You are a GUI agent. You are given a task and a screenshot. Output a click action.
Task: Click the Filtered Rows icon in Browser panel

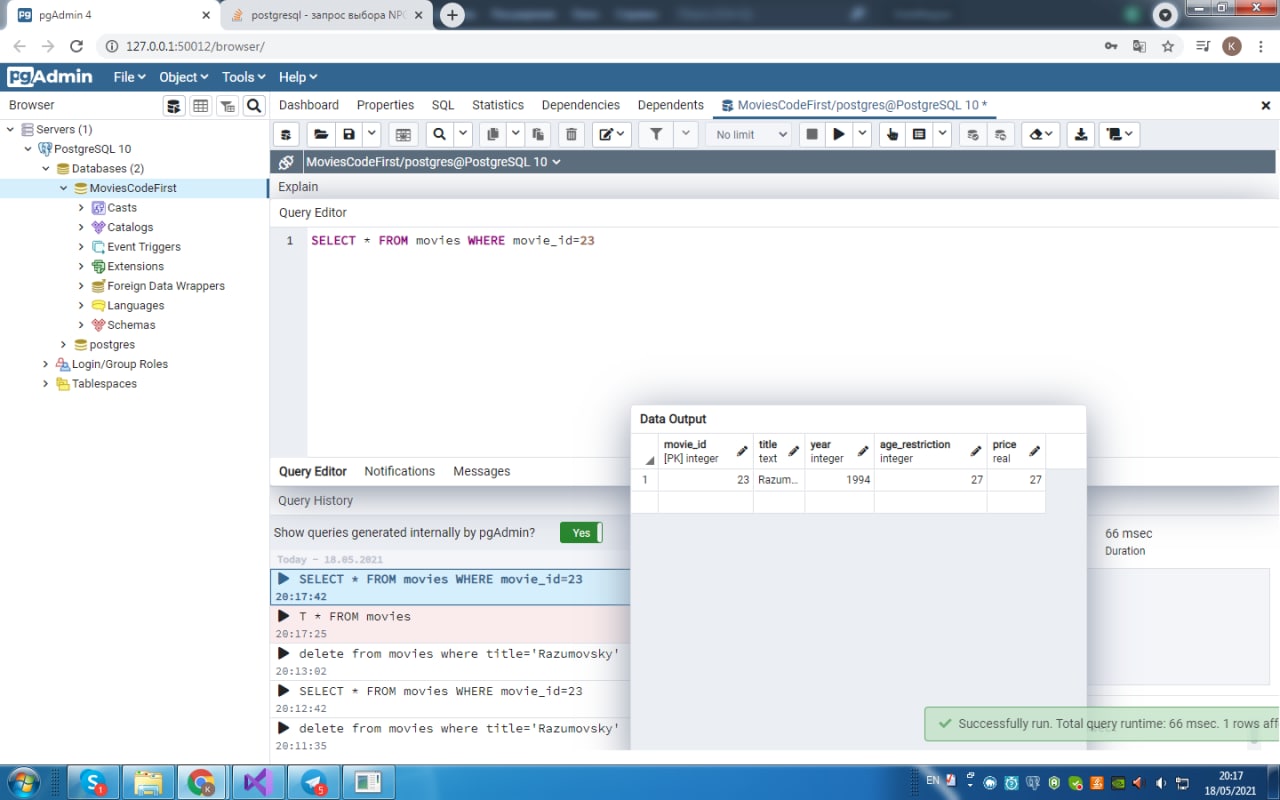[228, 106]
